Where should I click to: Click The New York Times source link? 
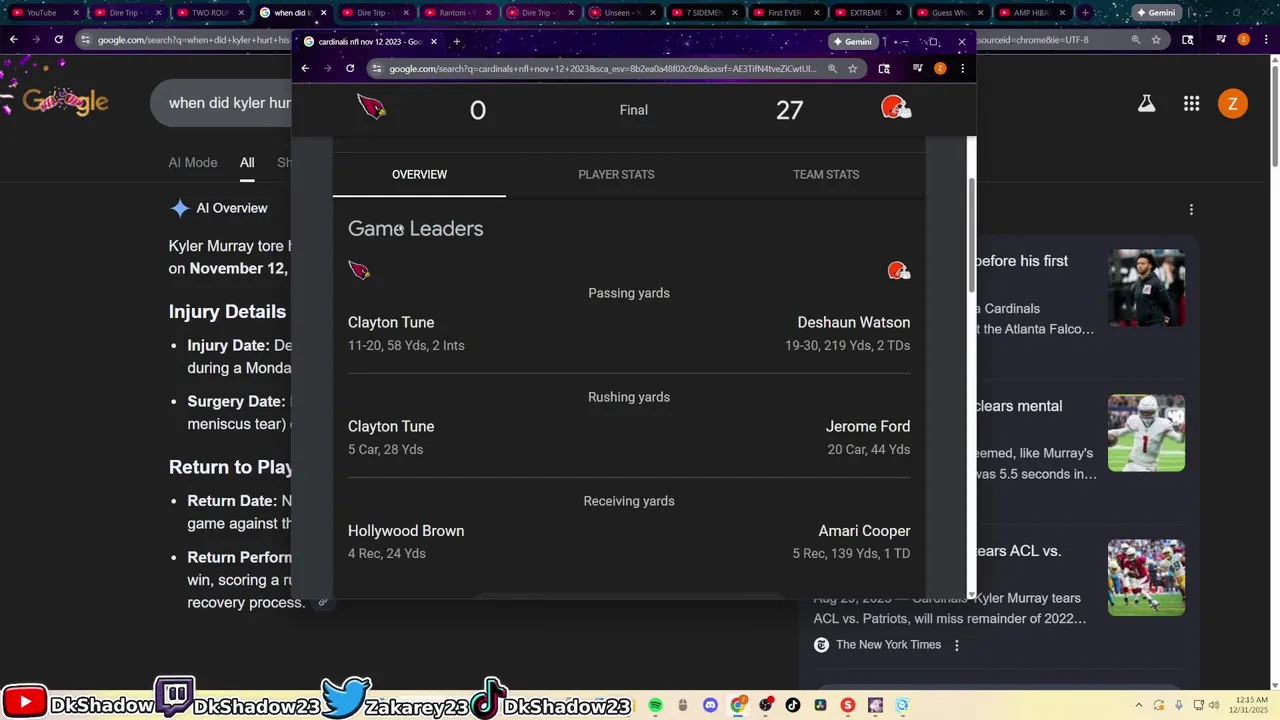[888, 645]
